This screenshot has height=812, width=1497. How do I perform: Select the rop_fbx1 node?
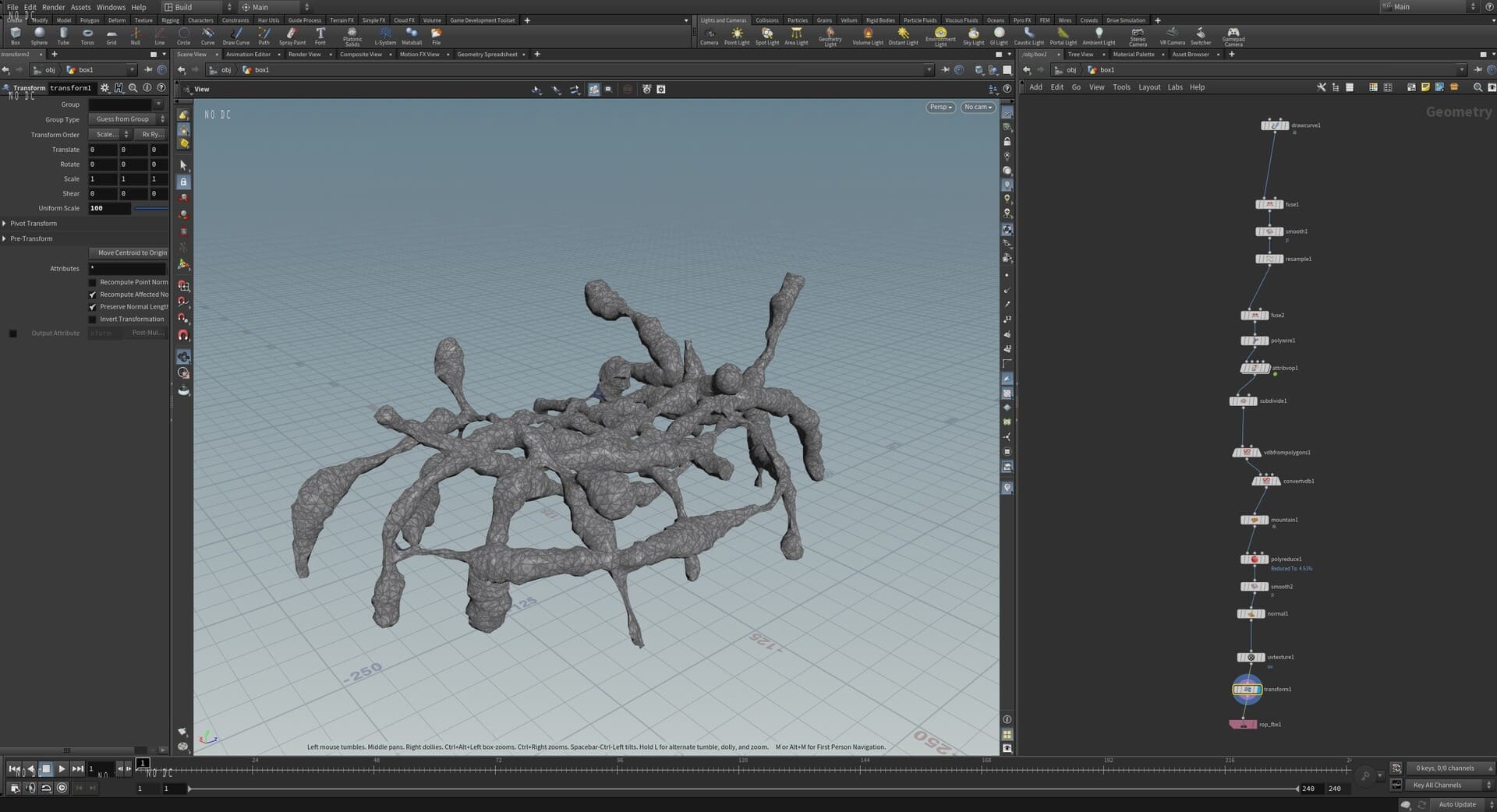(x=1243, y=725)
